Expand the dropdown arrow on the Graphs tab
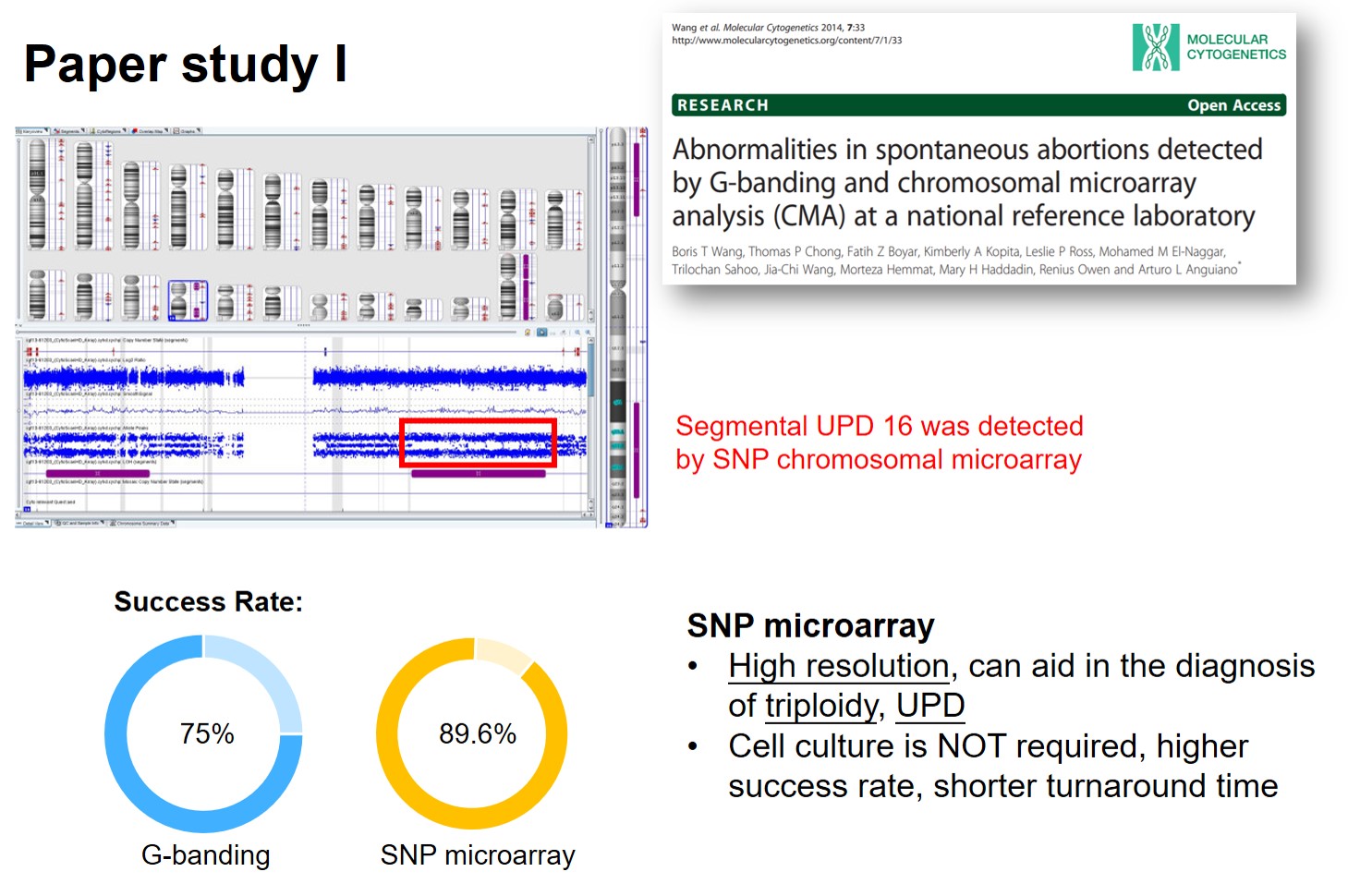 [x=199, y=130]
